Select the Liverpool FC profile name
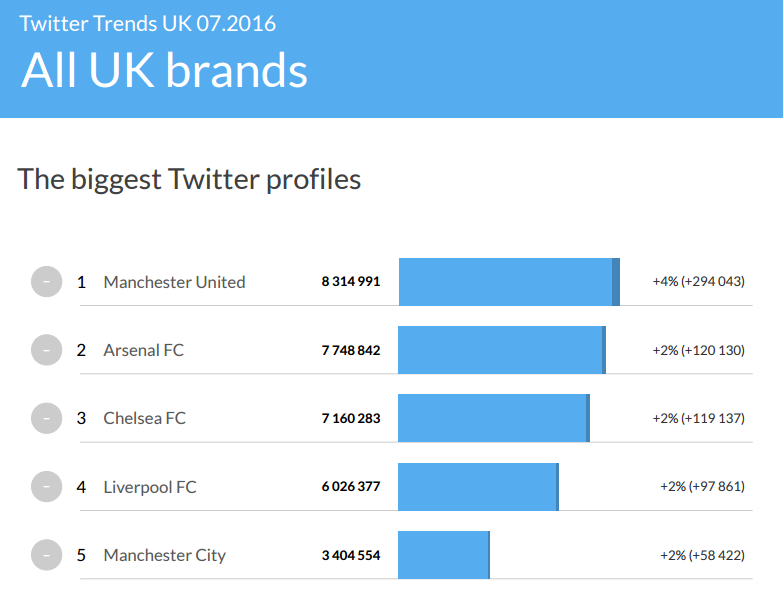Screen dimensions: 783x599 pyautogui.click(x=150, y=487)
